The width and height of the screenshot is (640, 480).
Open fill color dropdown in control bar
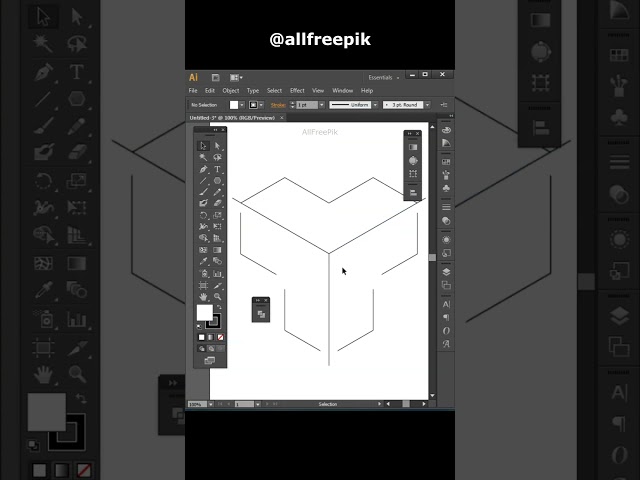tap(242, 105)
